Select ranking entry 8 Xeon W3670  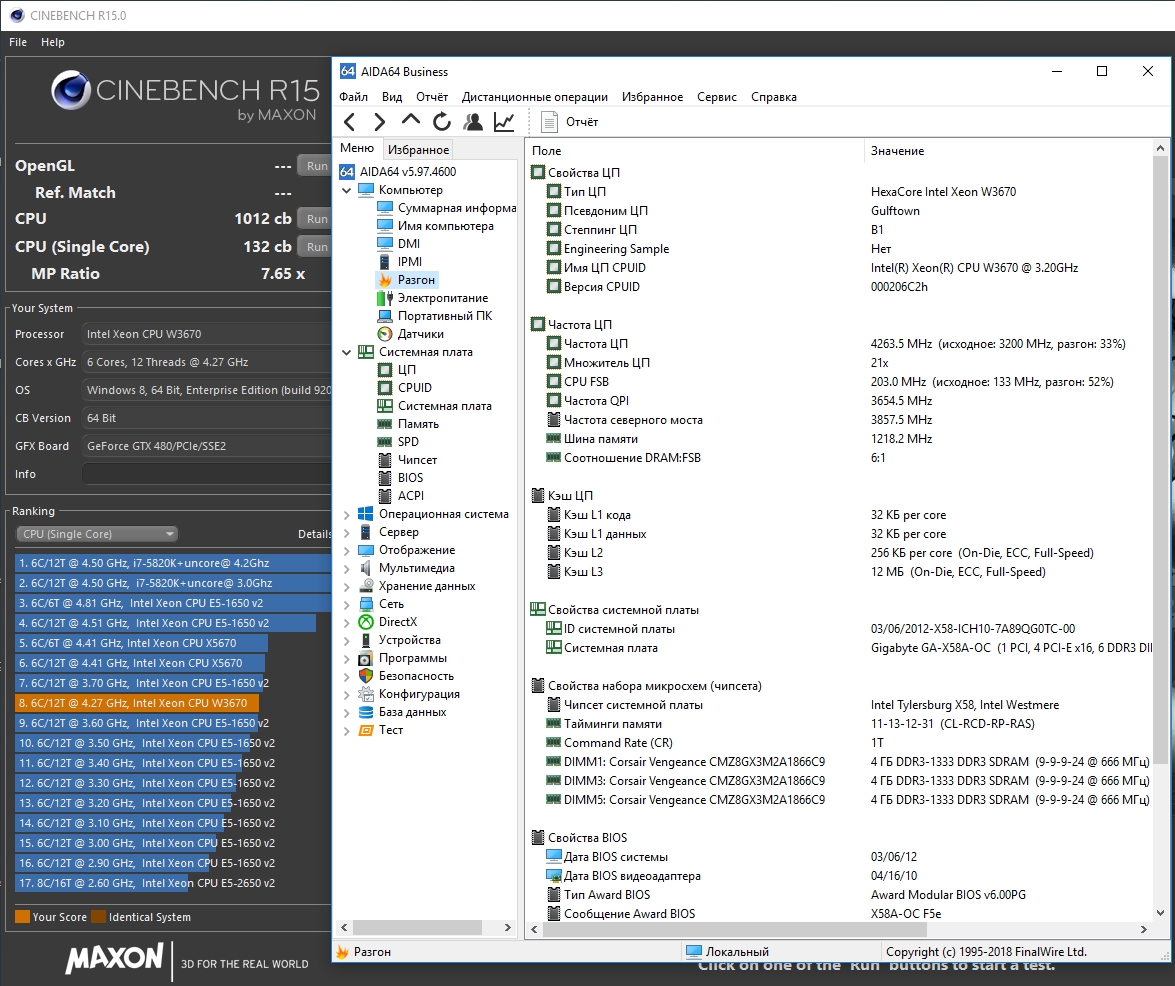(x=136, y=703)
